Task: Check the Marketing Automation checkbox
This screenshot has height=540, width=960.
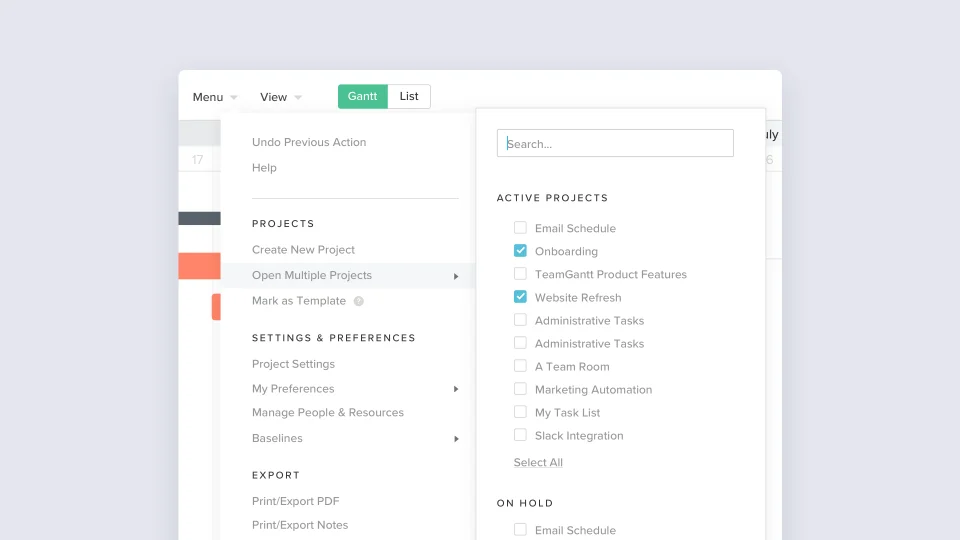Action: tap(520, 389)
